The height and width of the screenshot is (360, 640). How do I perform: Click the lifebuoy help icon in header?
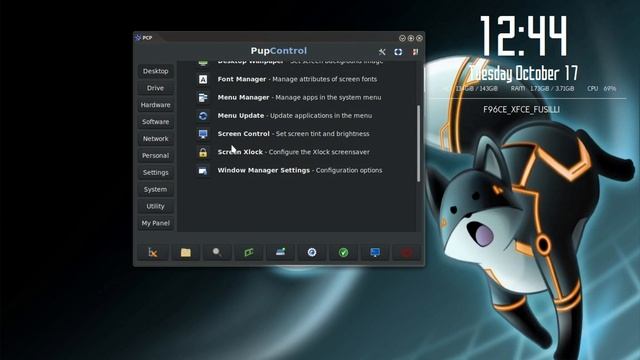click(398, 52)
